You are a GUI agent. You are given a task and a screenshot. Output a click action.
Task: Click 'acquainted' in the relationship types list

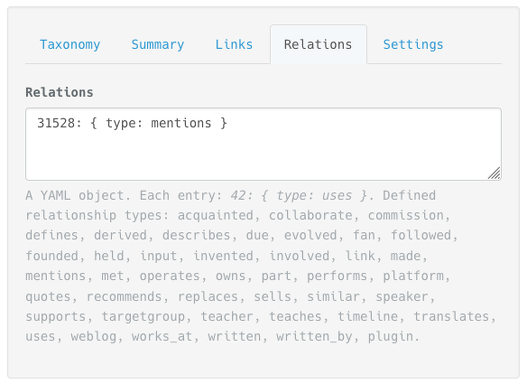click(x=215, y=215)
